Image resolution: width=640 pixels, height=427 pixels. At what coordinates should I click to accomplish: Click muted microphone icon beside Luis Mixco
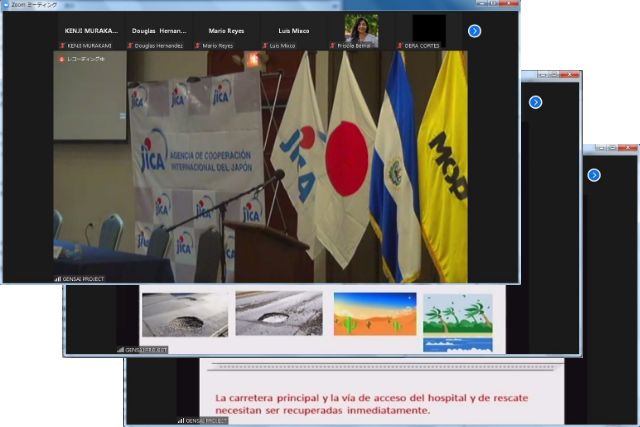pyautogui.click(x=265, y=46)
